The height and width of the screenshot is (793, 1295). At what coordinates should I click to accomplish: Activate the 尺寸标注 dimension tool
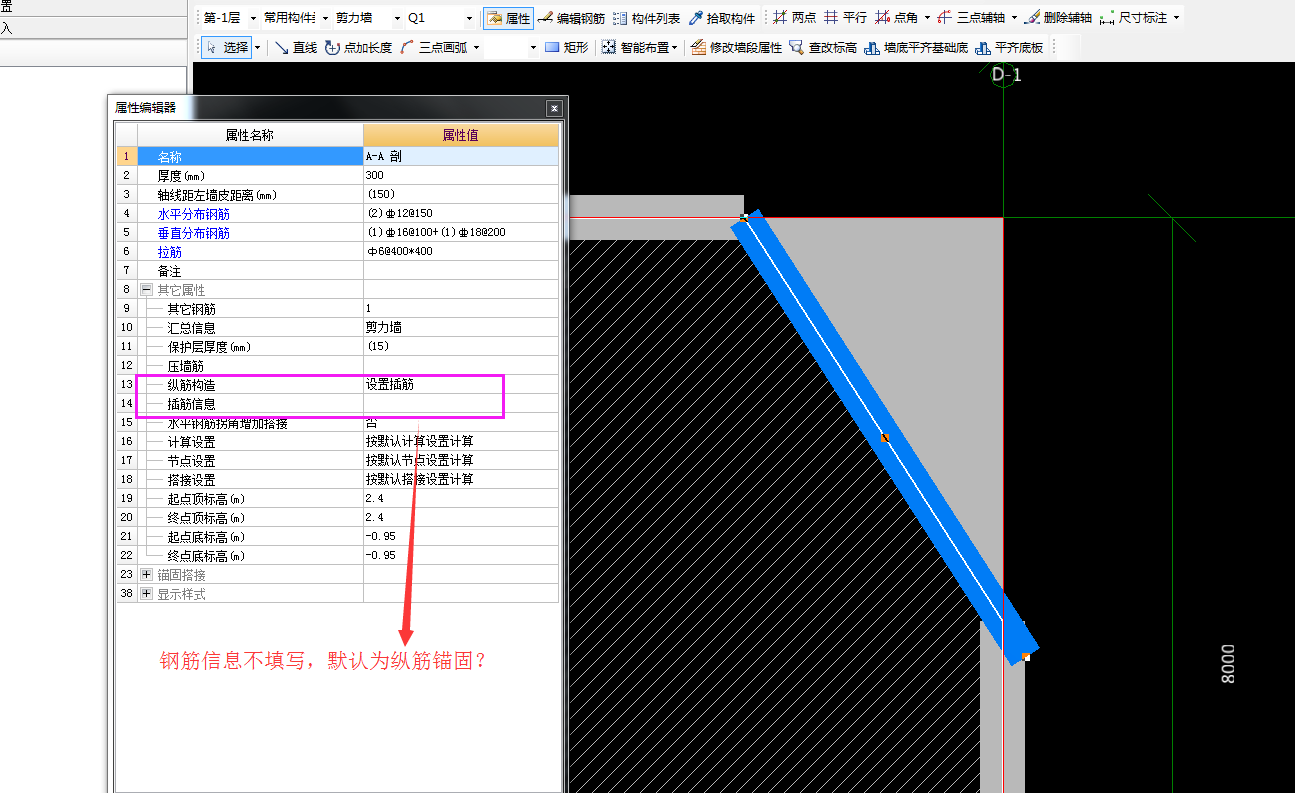[x=1134, y=18]
